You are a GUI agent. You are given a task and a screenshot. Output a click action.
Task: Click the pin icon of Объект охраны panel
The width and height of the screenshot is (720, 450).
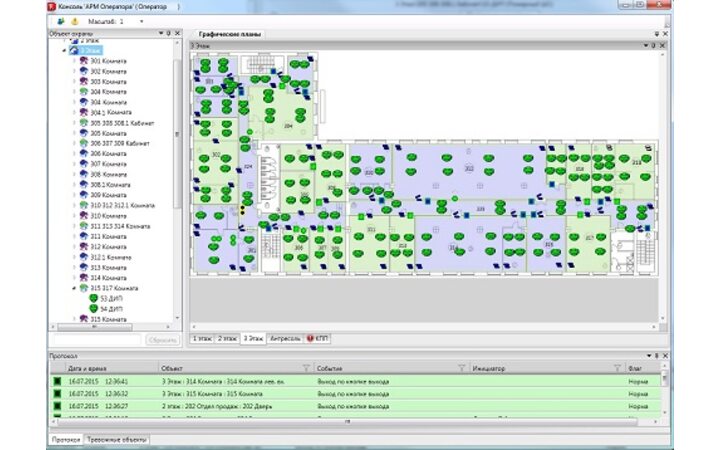(x=170, y=33)
